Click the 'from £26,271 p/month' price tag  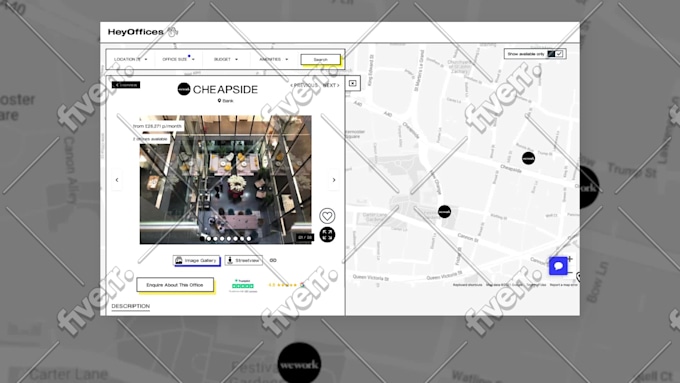pos(157,126)
